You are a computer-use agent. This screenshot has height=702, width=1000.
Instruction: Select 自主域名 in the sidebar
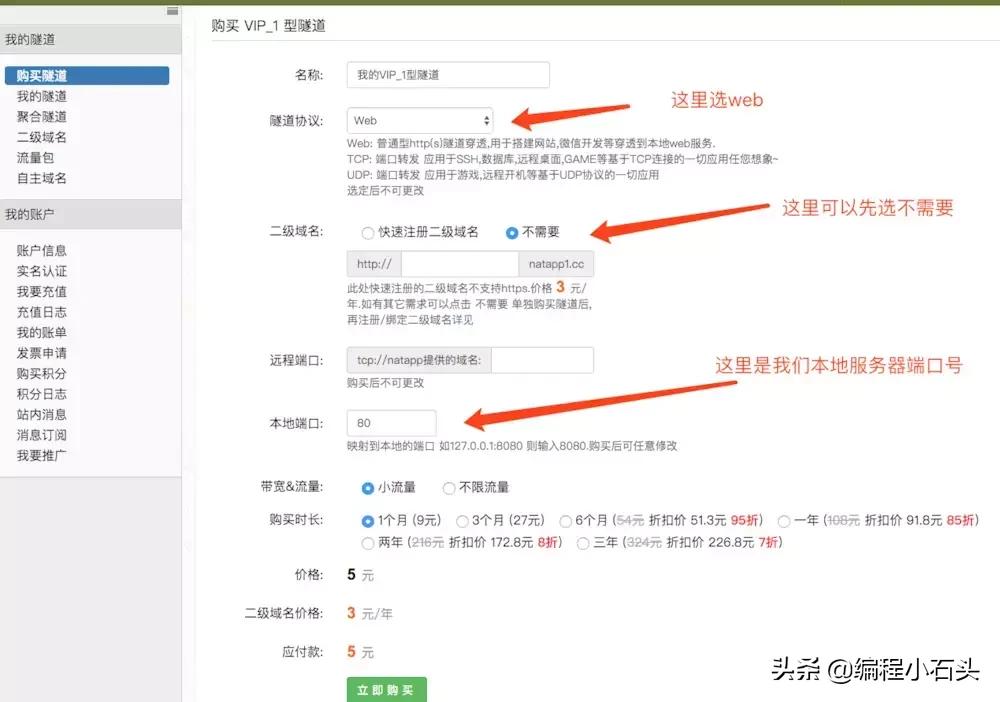[x=42, y=178]
